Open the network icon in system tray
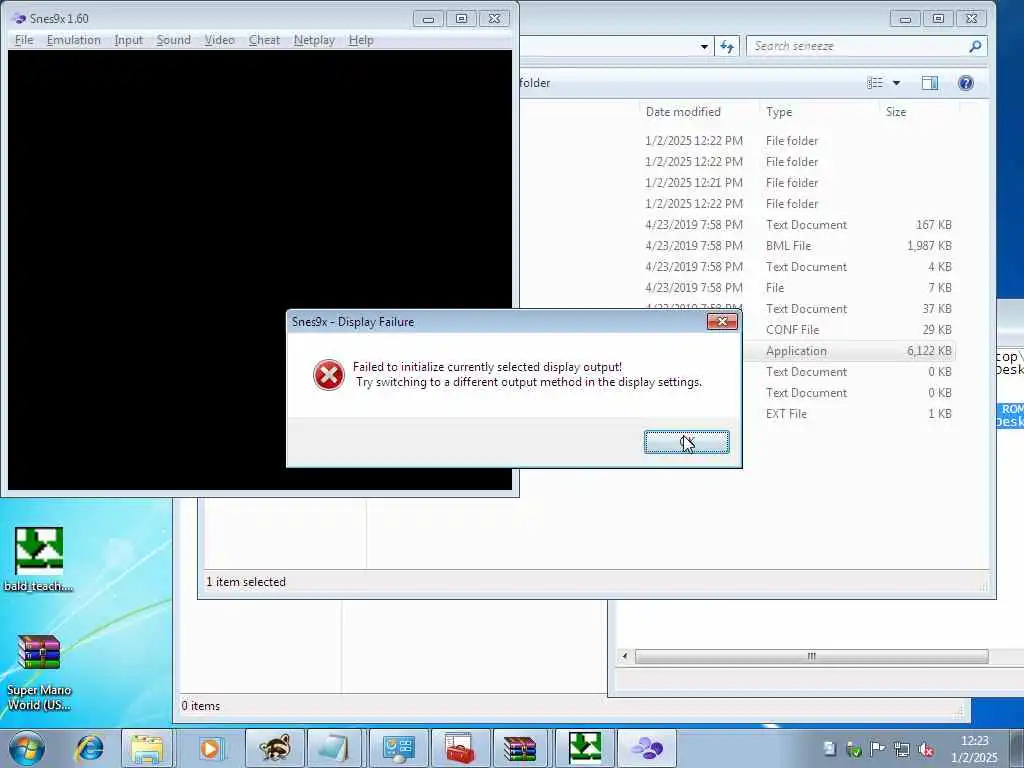1024x768 pixels. (902, 749)
